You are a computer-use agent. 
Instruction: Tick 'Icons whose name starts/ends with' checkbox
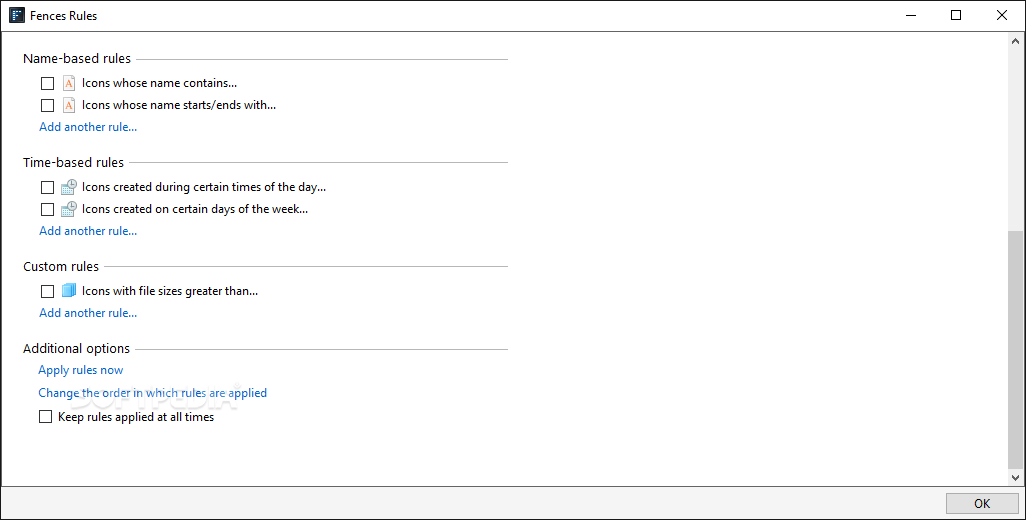point(47,105)
